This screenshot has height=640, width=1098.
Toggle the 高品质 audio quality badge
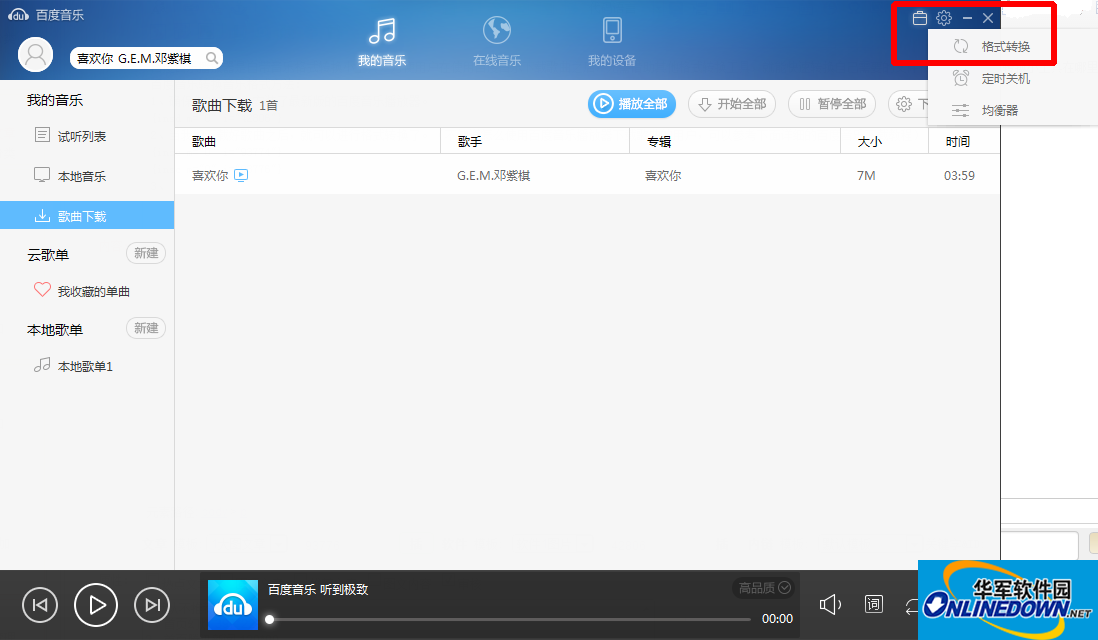pyautogui.click(x=761, y=588)
